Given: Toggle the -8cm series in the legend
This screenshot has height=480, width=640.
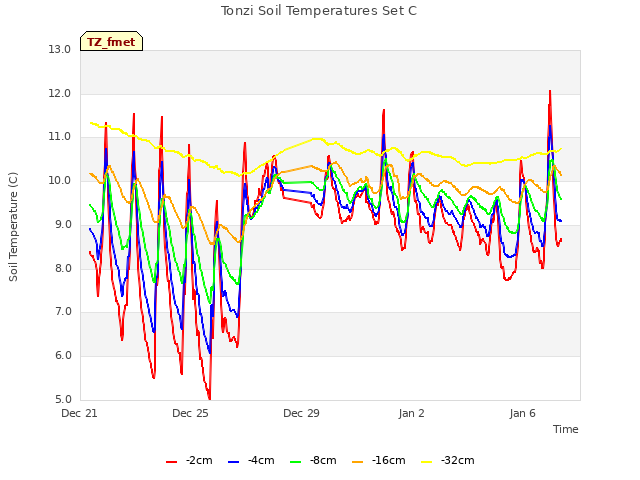Looking at the screenshot, I should pyautogui.click(x=313, y=460).
